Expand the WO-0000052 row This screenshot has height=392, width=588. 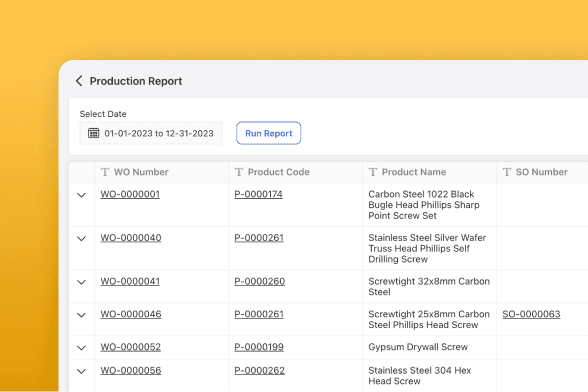81,347
